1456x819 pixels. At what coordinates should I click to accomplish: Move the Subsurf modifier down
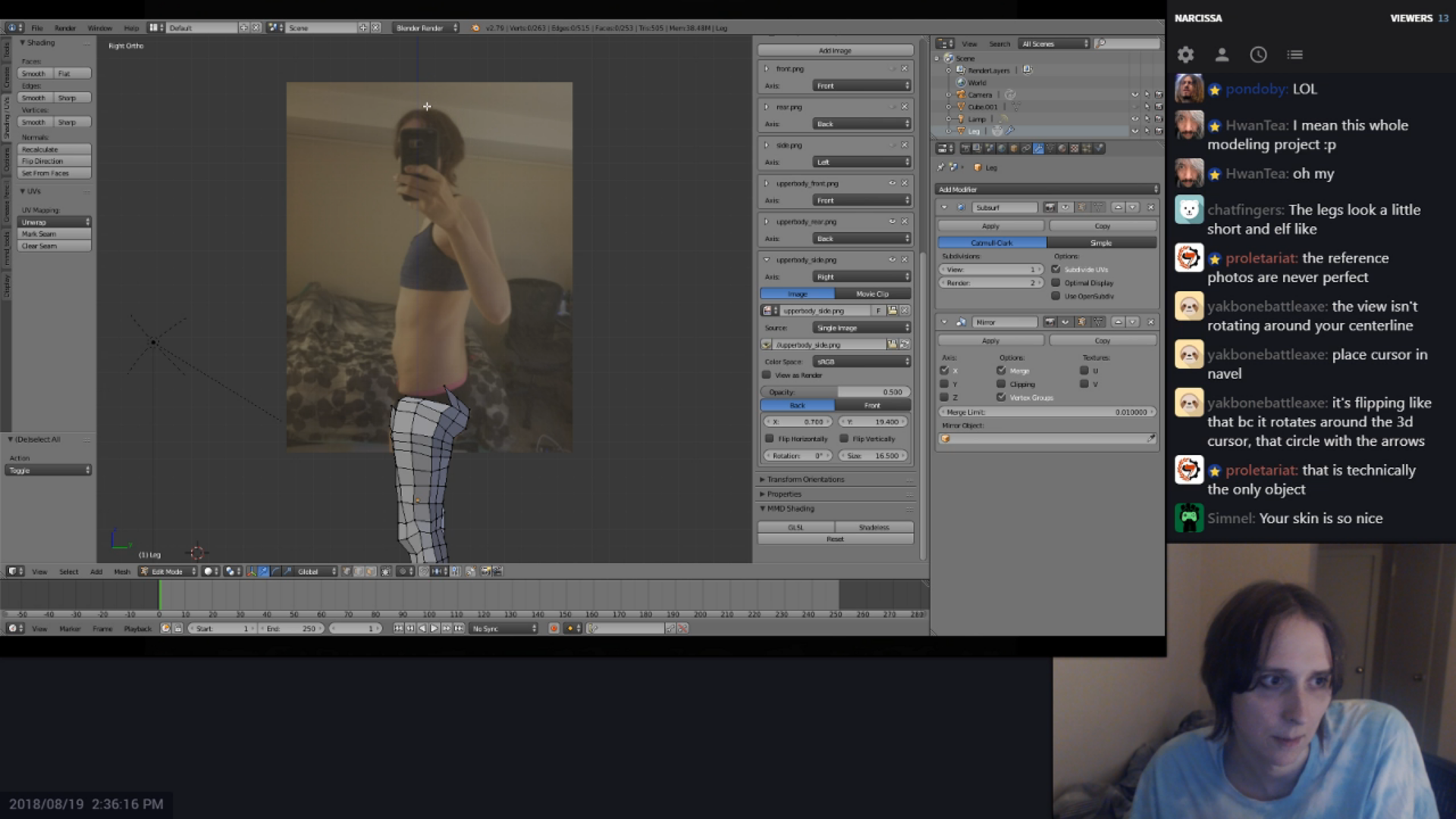coord(1133,207)
